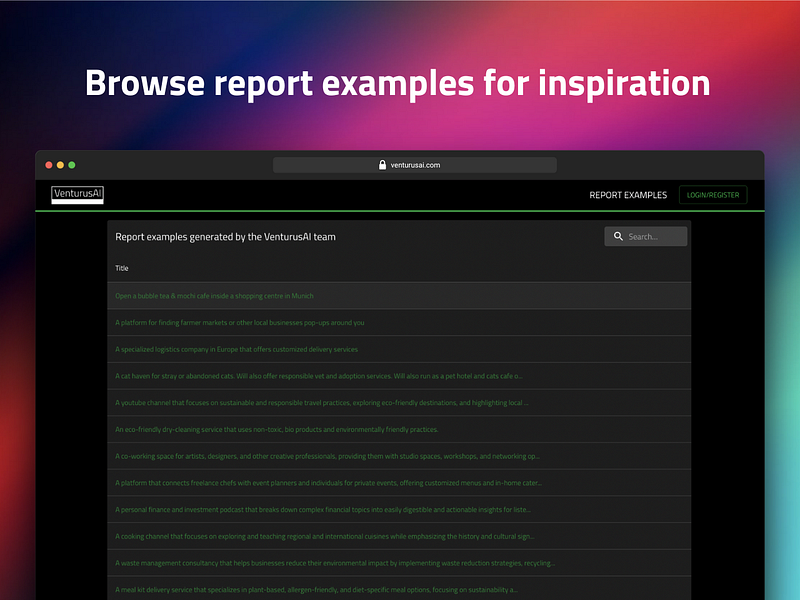This screenshot has width=800, height=600.
Task: Click the venturusai.com address bar
Action: click(x=414, y=165)
